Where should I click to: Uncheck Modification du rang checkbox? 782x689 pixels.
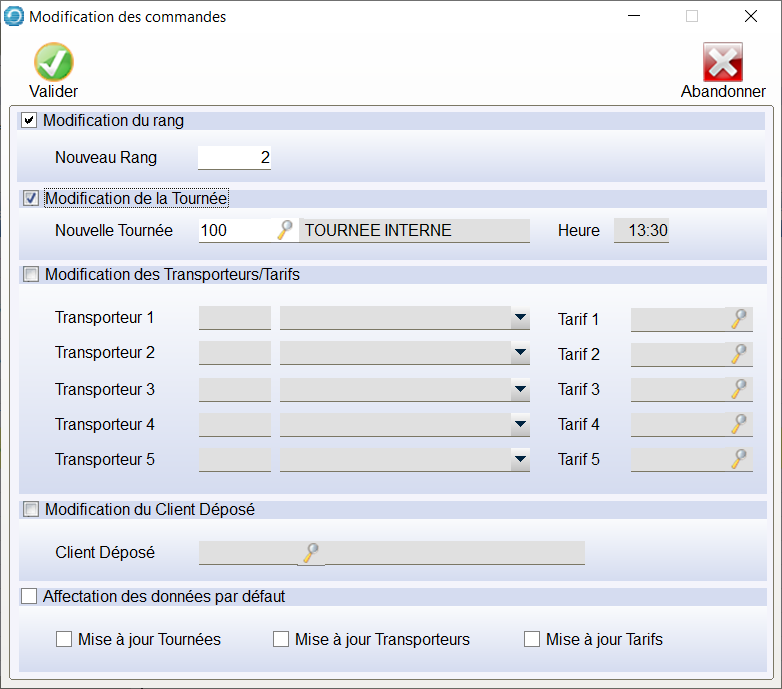click(29, 121)
